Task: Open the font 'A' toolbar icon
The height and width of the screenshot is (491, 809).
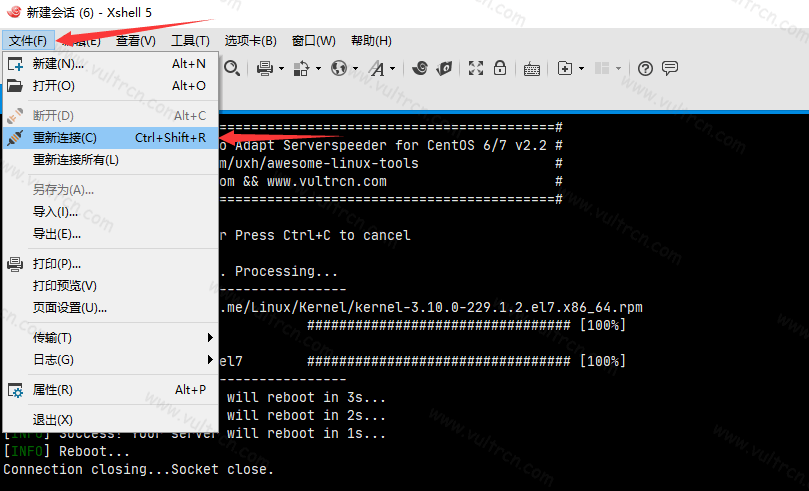Action: tap(377, 68)
